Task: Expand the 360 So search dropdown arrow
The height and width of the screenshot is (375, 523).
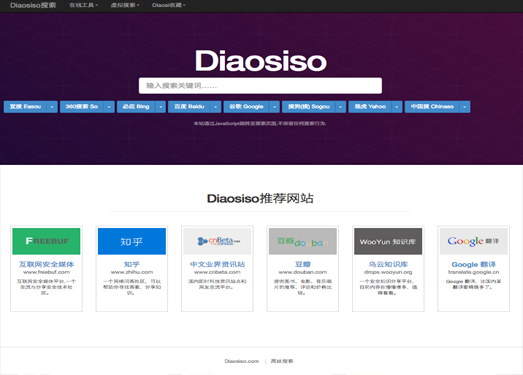Action: (x=109, y=107)
